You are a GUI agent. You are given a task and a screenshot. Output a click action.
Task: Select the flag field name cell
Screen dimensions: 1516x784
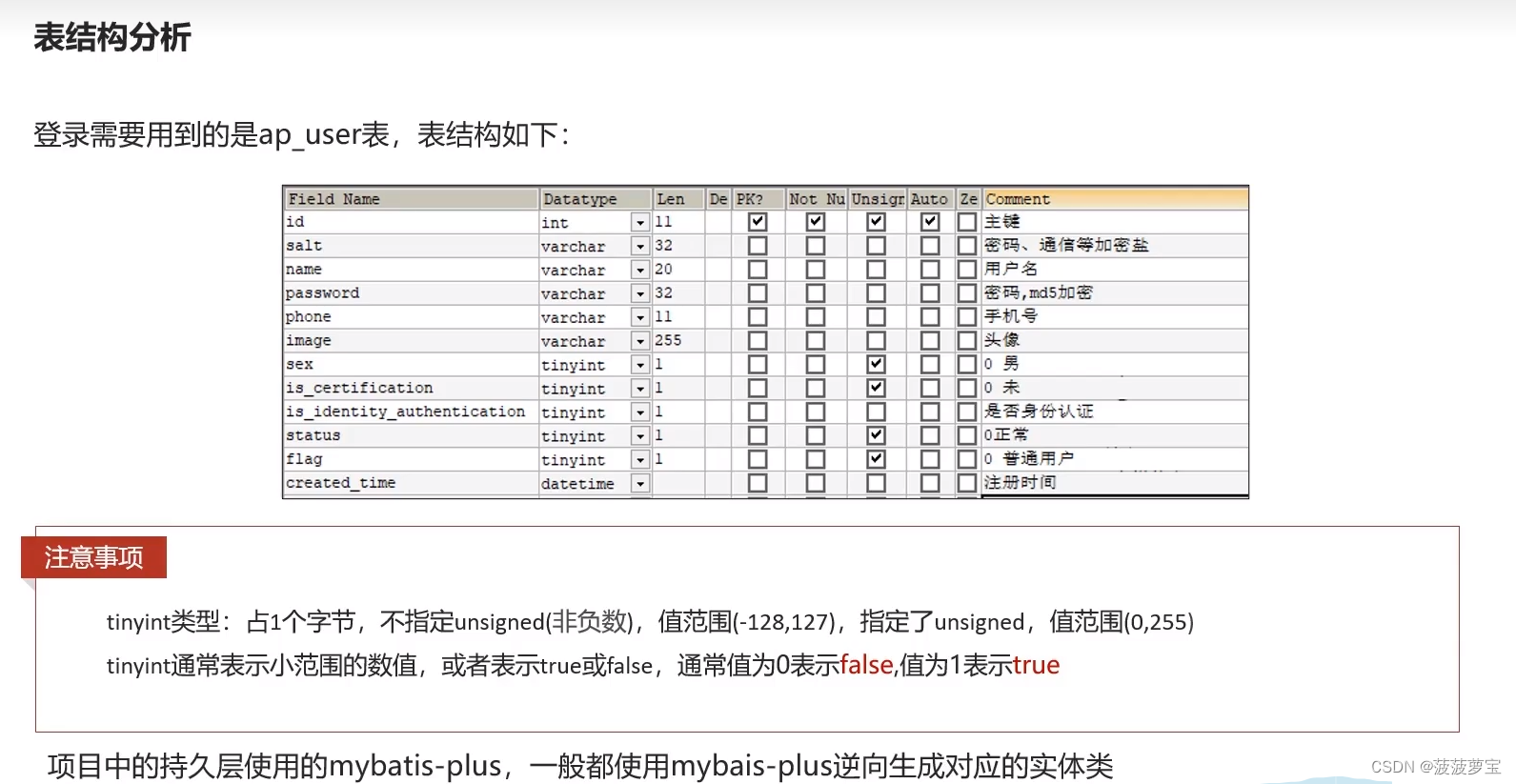pos(412,459)
